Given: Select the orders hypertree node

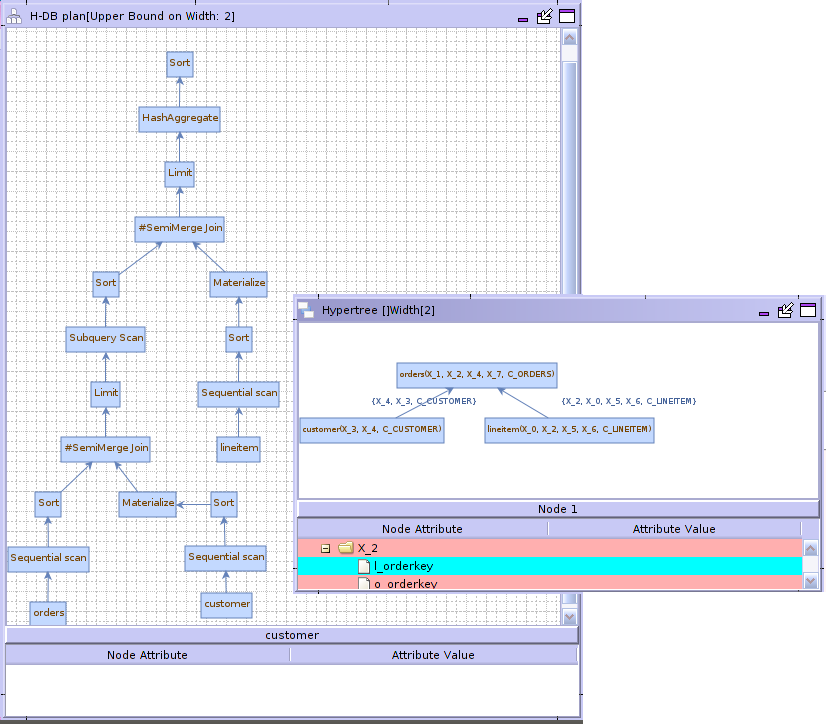Looking at the screenshot, I should [x=477, y=375].
